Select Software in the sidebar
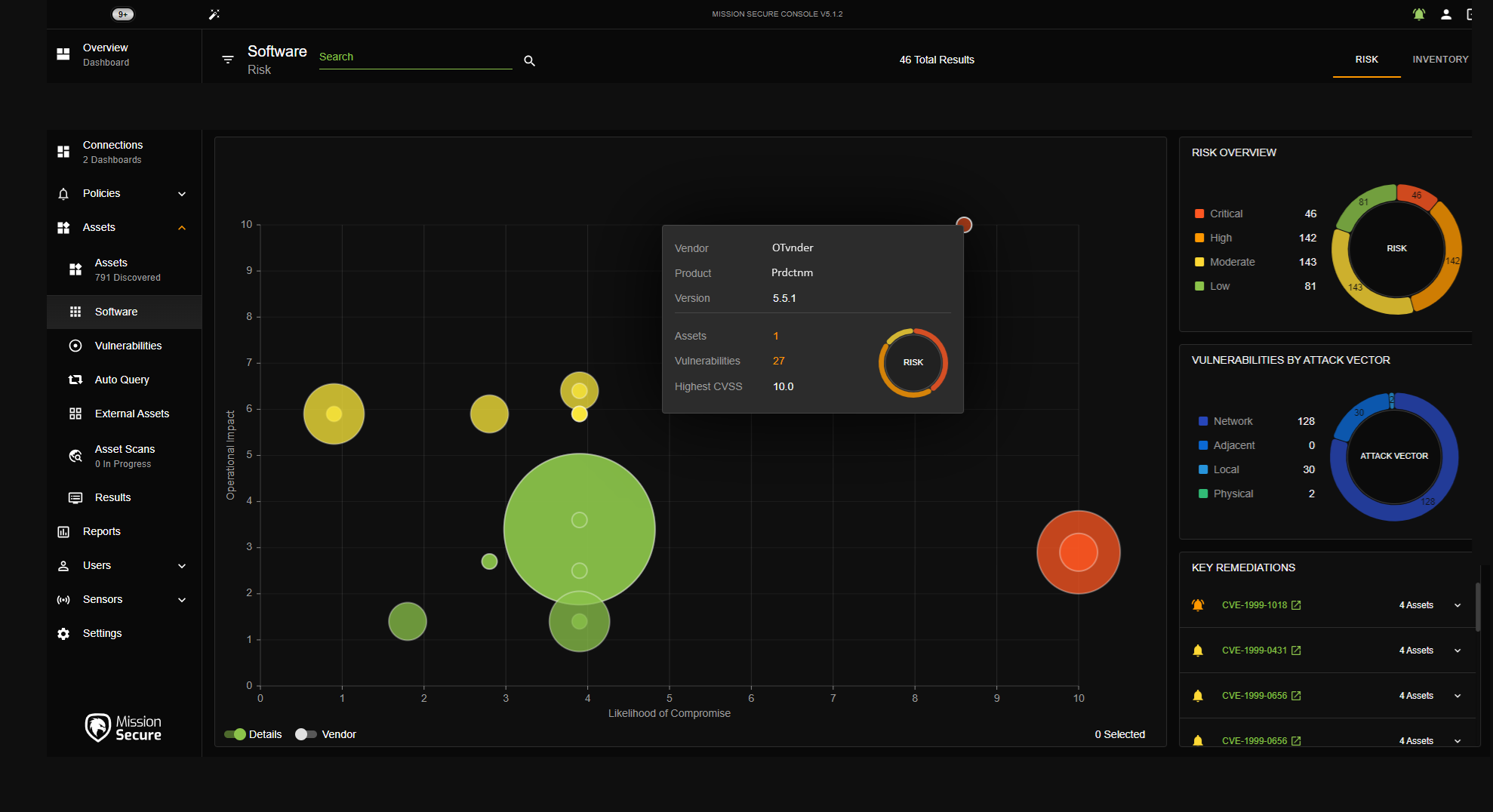Image resolution: width=1493 pixels, height=812 pixels. tap(125, 312)
